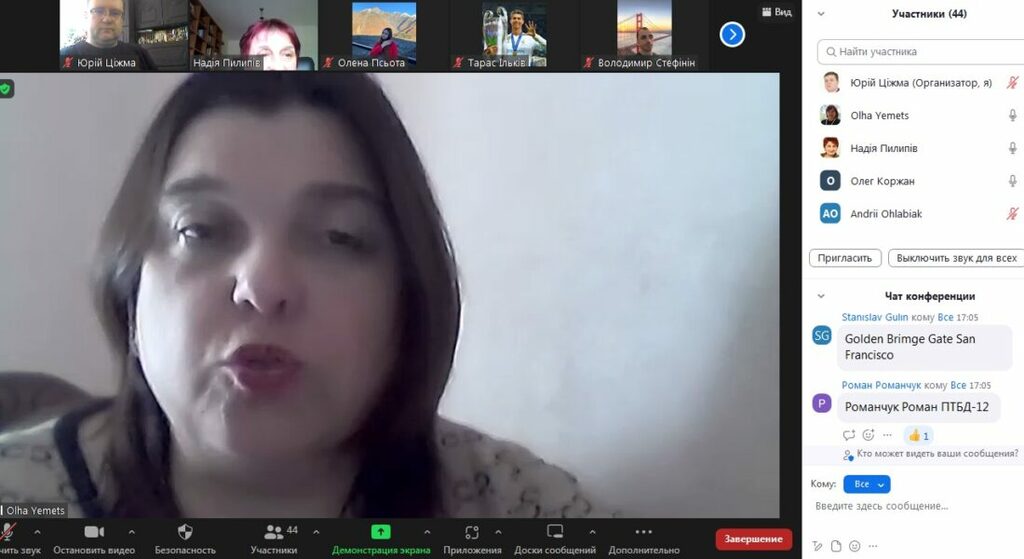Open the Вид view menu at top
This screenshot has width=1024, height=559.
click(776, 12)
